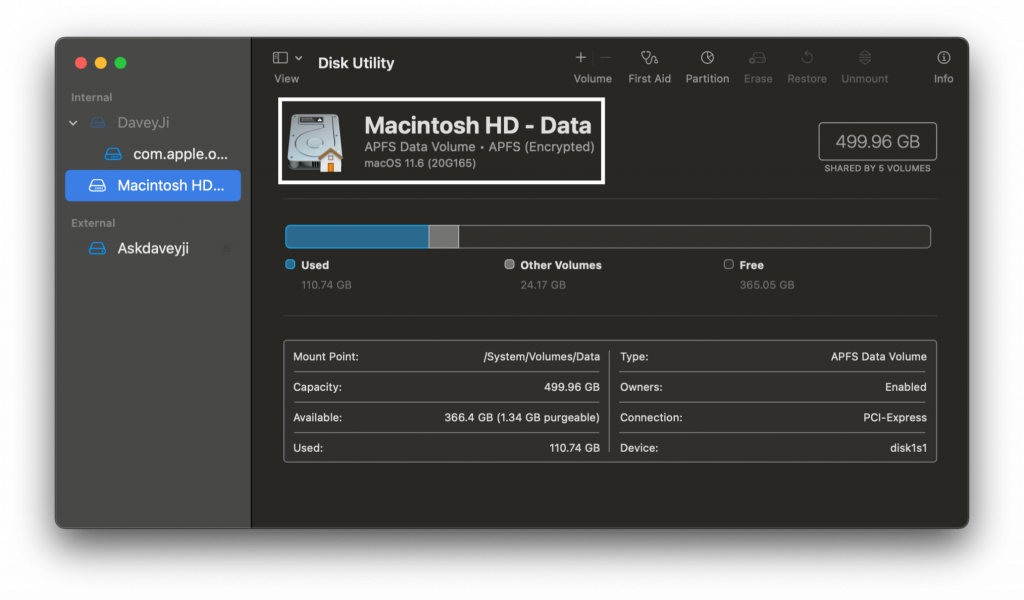Open the Info panel icon
Viewport: 1024px width, 600px height.
coord(944,57)
